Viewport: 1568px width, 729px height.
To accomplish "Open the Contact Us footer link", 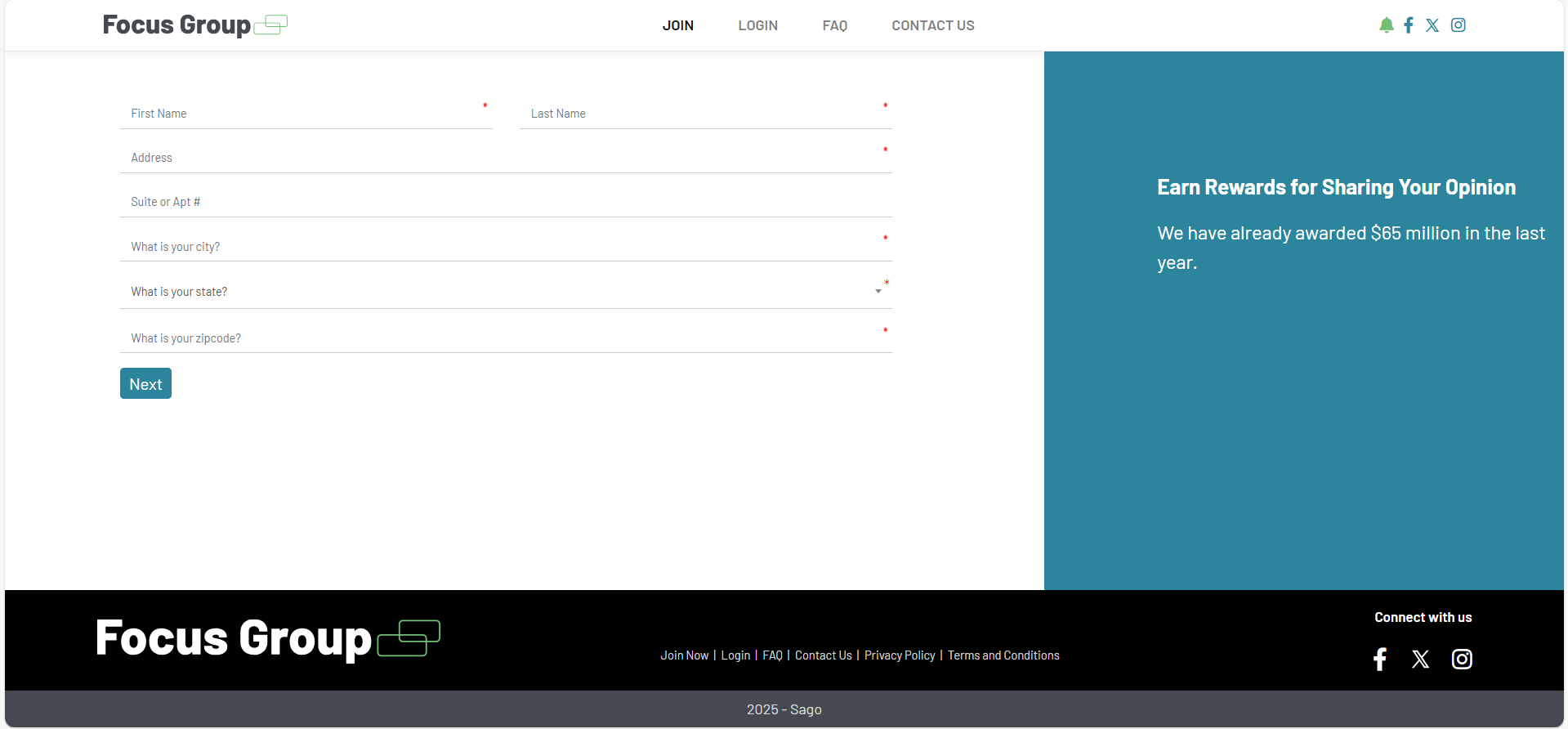I will [824, 655].
